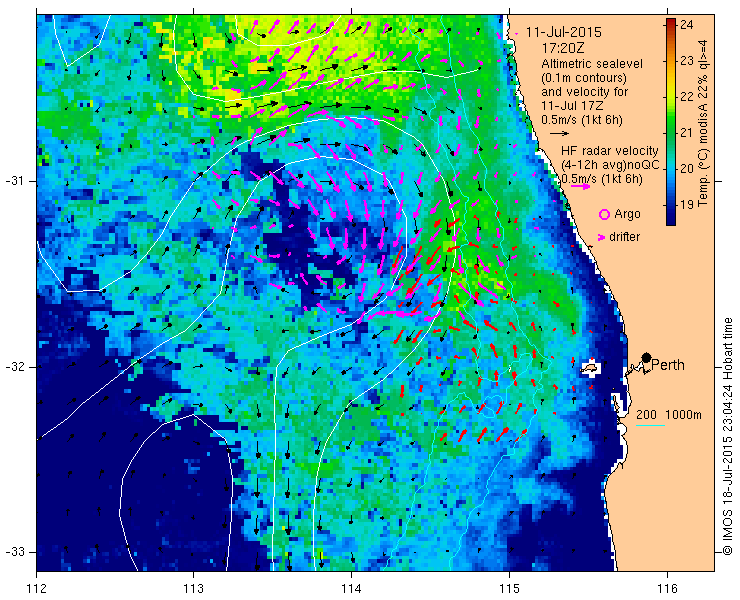Click the 'and velocity for' legend line

(x=584, y=92)
